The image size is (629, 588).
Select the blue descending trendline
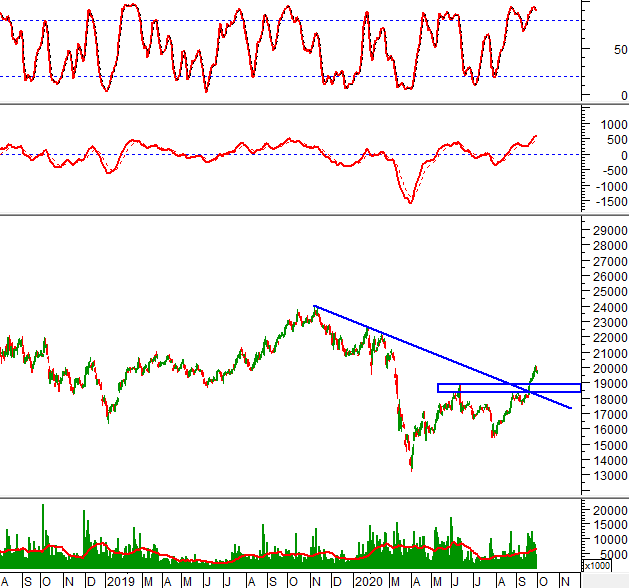(440, 355)
